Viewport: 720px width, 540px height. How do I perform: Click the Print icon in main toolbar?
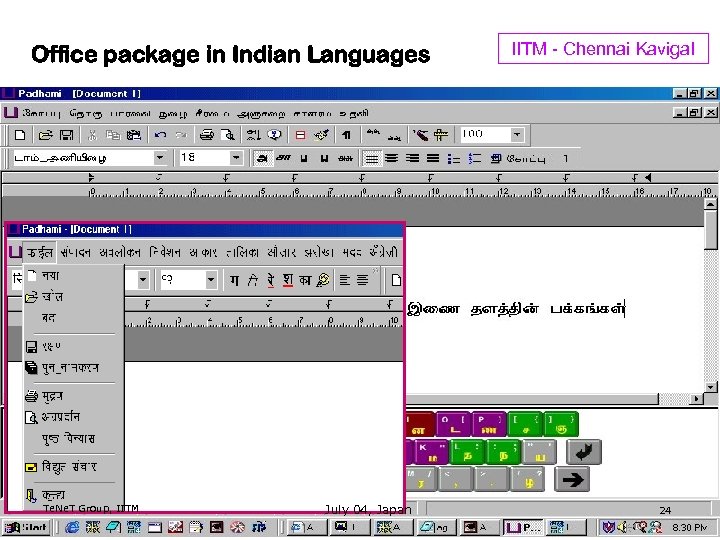coord(207,135)
